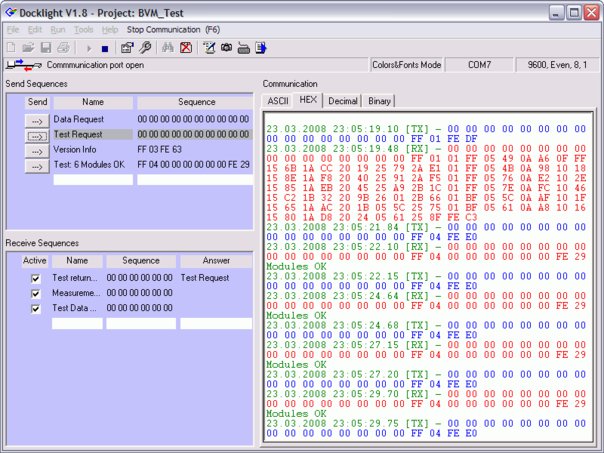Click the Communication port open status text

click(95, 65)
